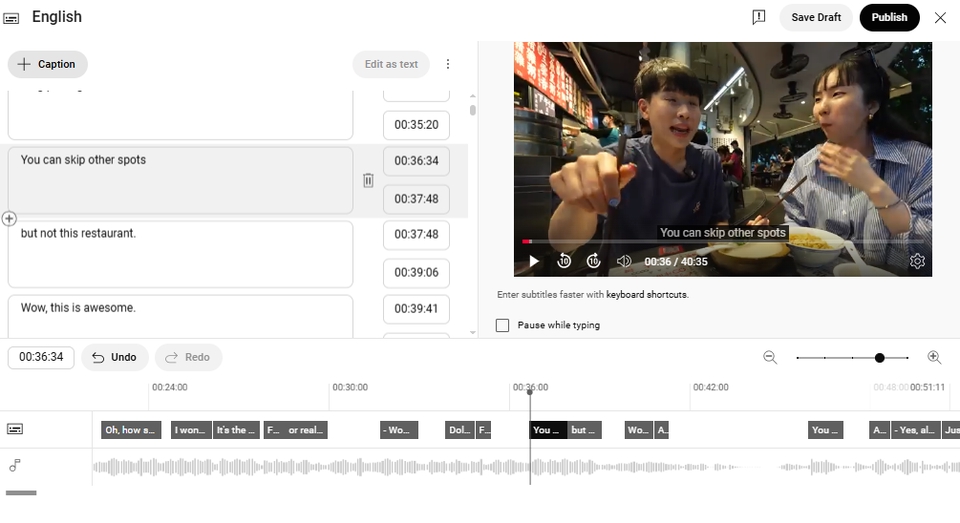This screenshot has width=960, height=523.
Task: Select 'I won...' timeline caption block
Action: [x=191, y=430]
